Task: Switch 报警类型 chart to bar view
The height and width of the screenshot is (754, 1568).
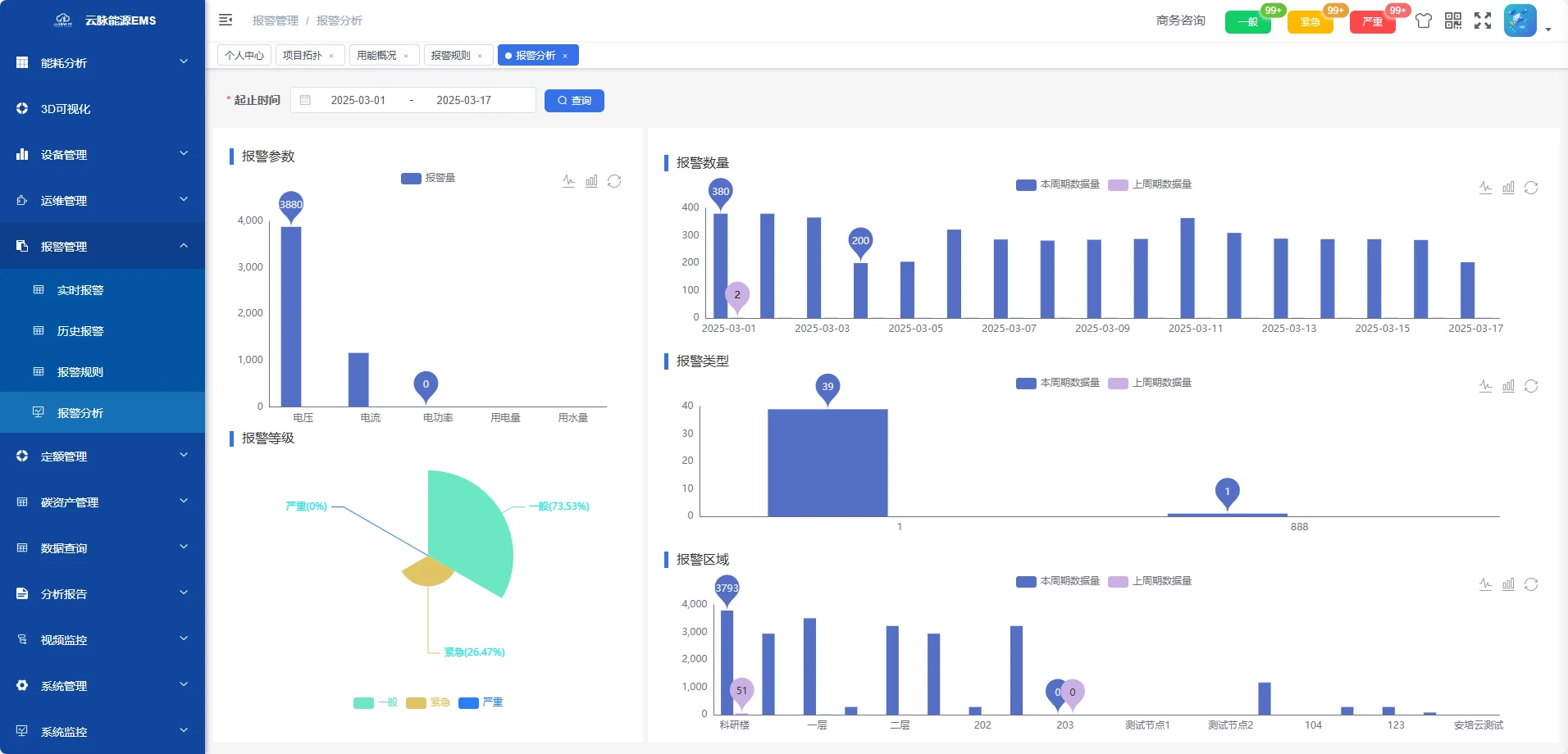Action: pos(1508,386)
